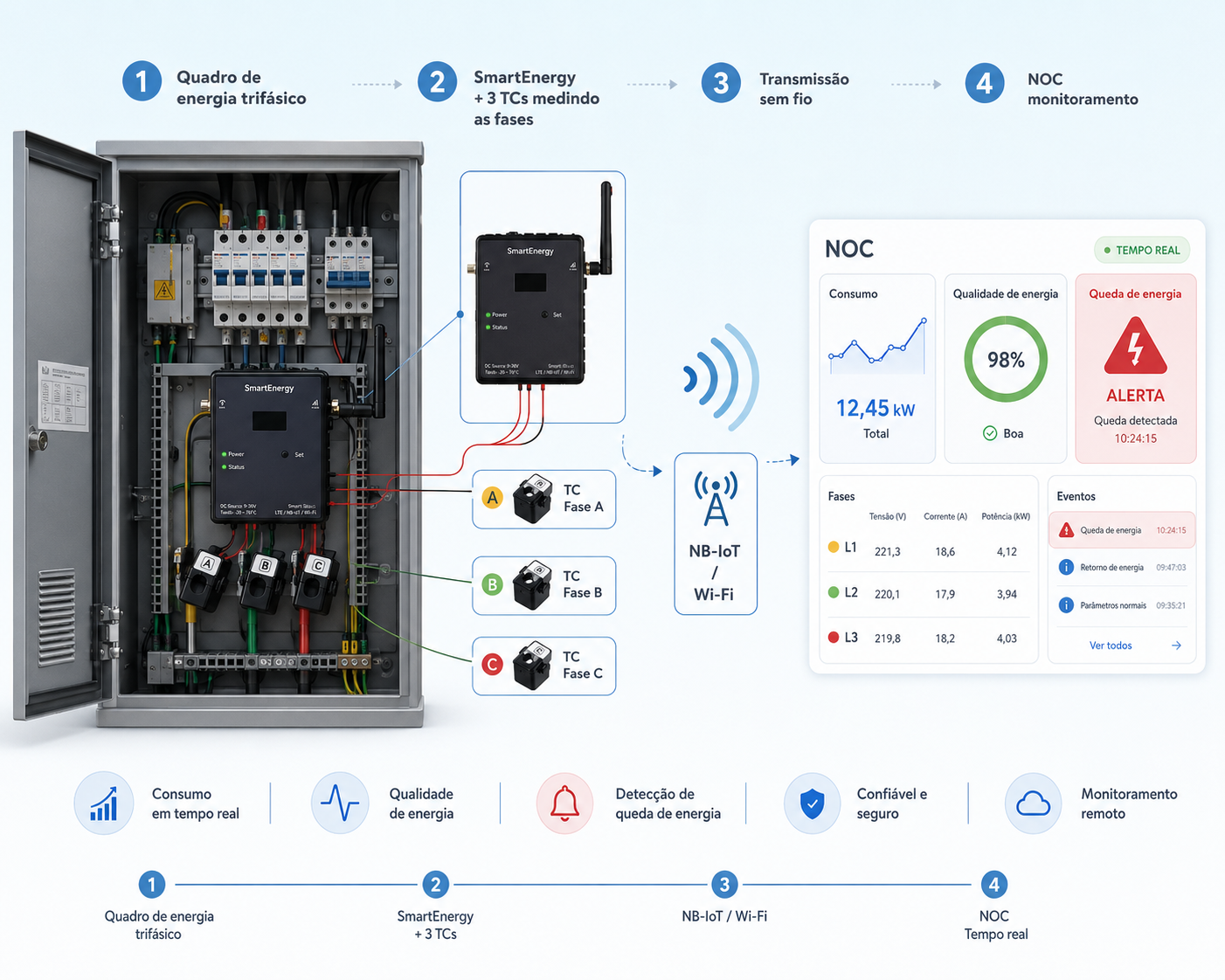Screen dimensions: 1225x980
Task: Click info icon of Parâmetros normais event
Action: [x=1066, y=605]
